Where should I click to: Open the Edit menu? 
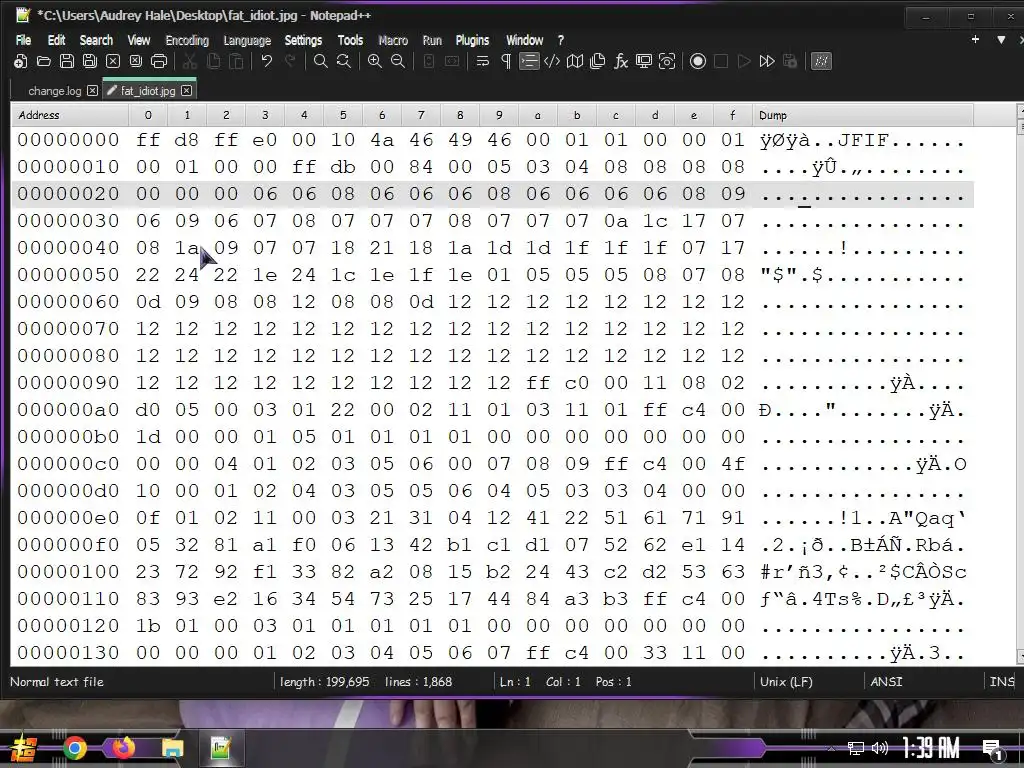tap(56, 40)
